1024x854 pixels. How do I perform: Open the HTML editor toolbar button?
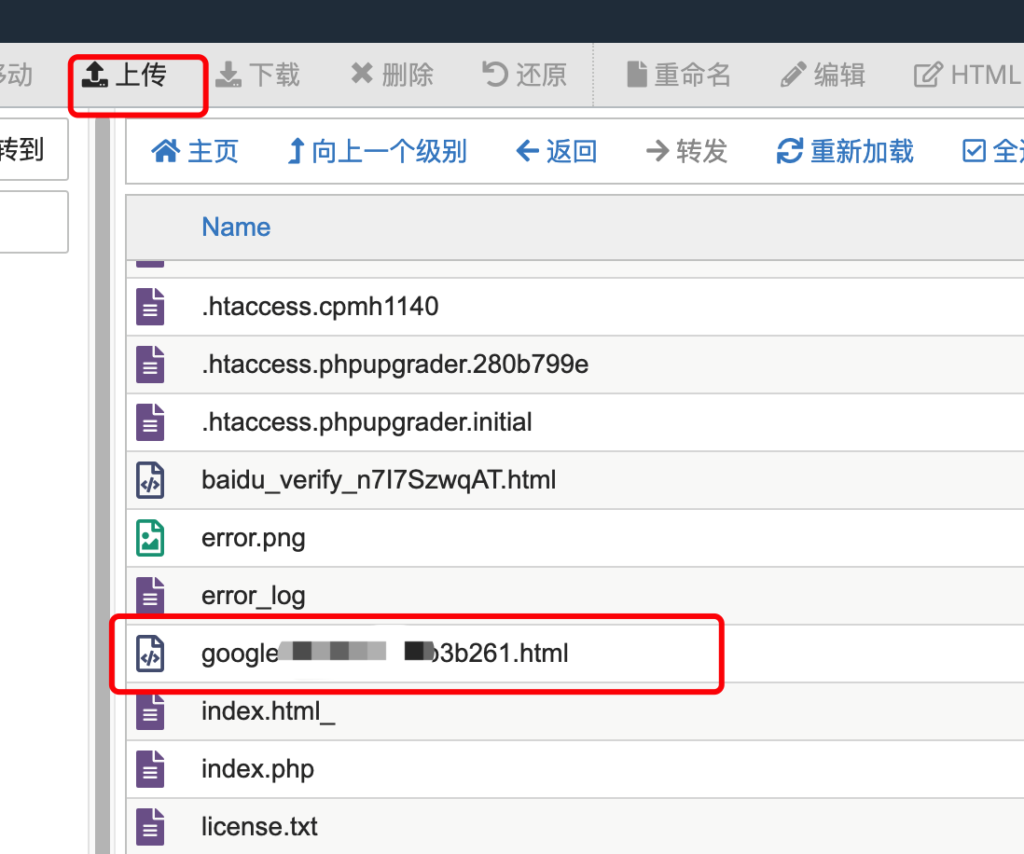(967, 74)
